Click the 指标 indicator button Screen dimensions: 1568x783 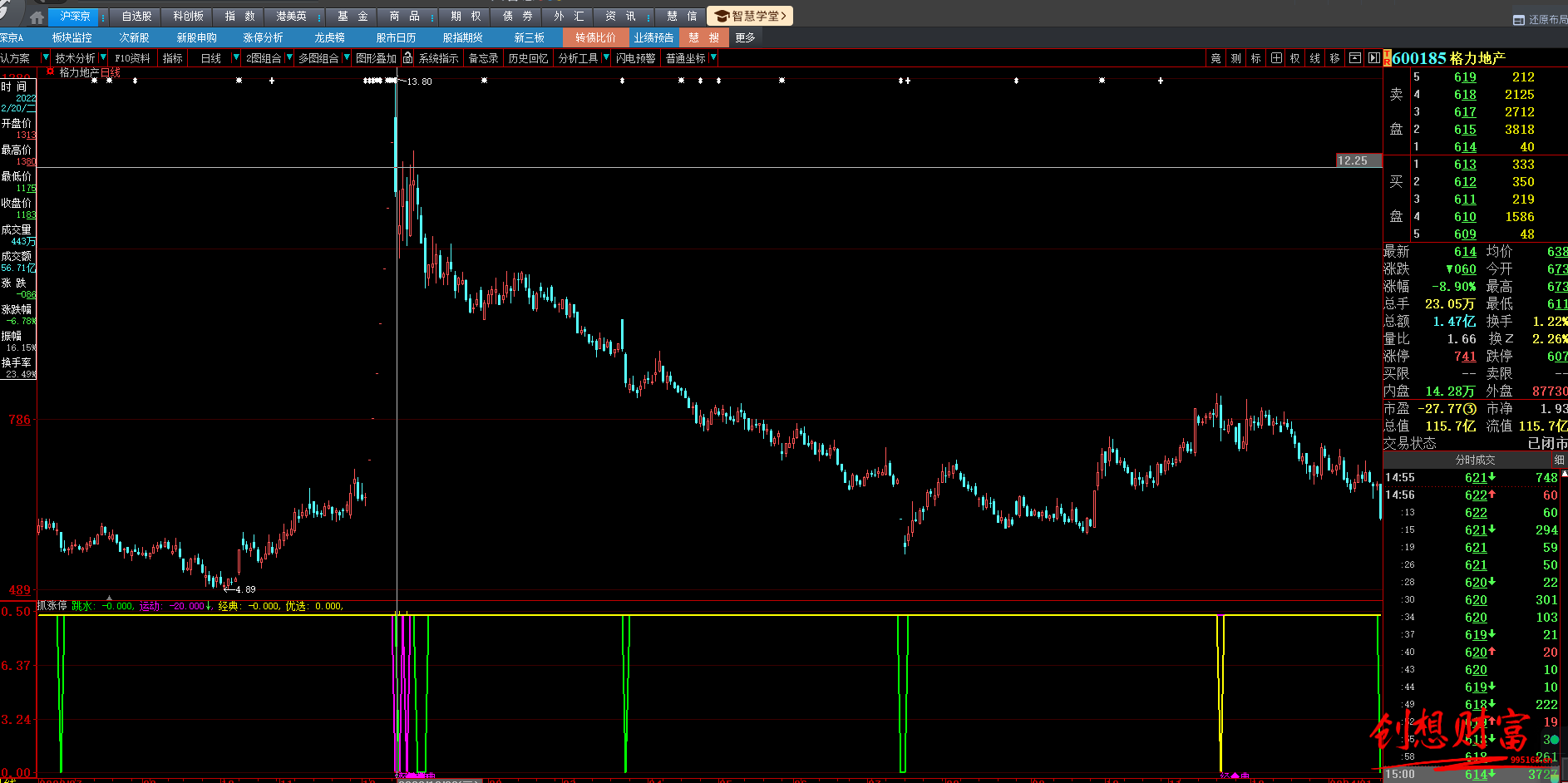[x=173, y=58]
